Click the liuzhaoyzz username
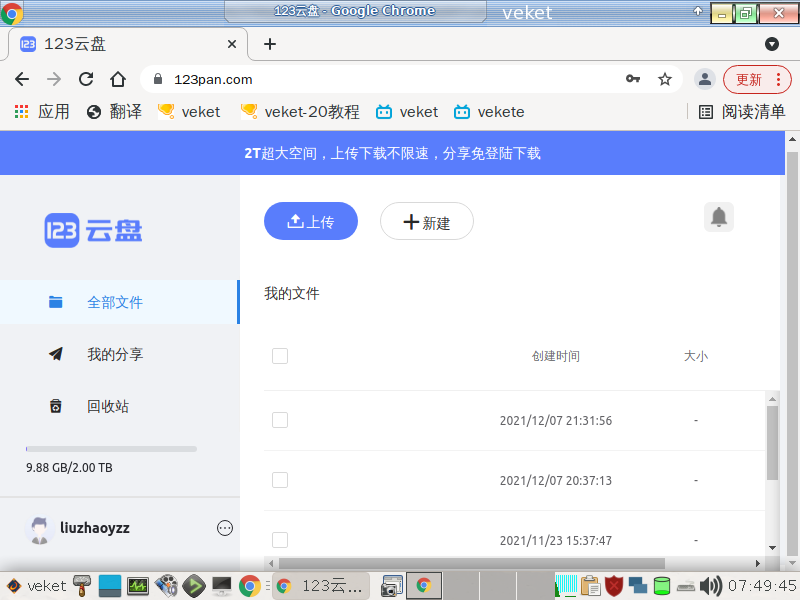 95,528
